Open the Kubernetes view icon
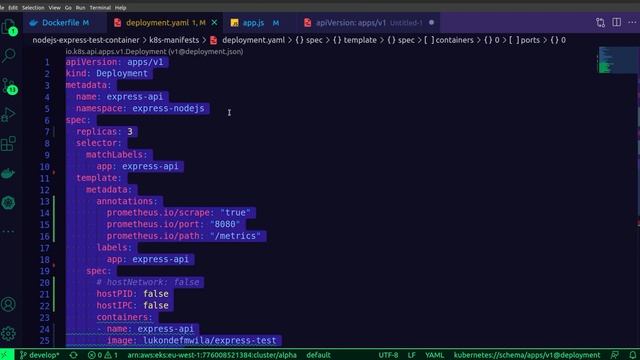The image size is (640, 360). pos(8,202)
